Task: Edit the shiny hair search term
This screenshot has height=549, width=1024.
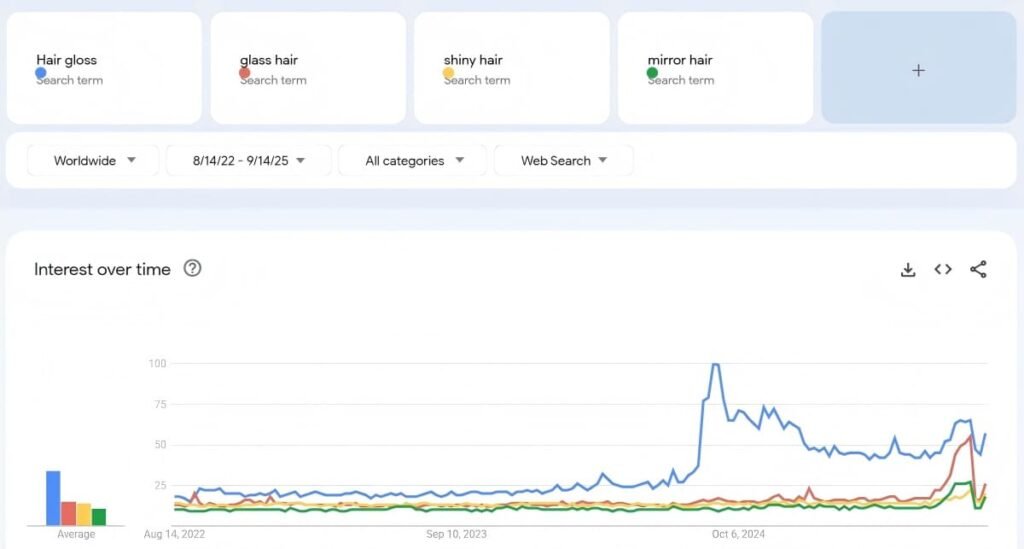Action: (473, 60)
